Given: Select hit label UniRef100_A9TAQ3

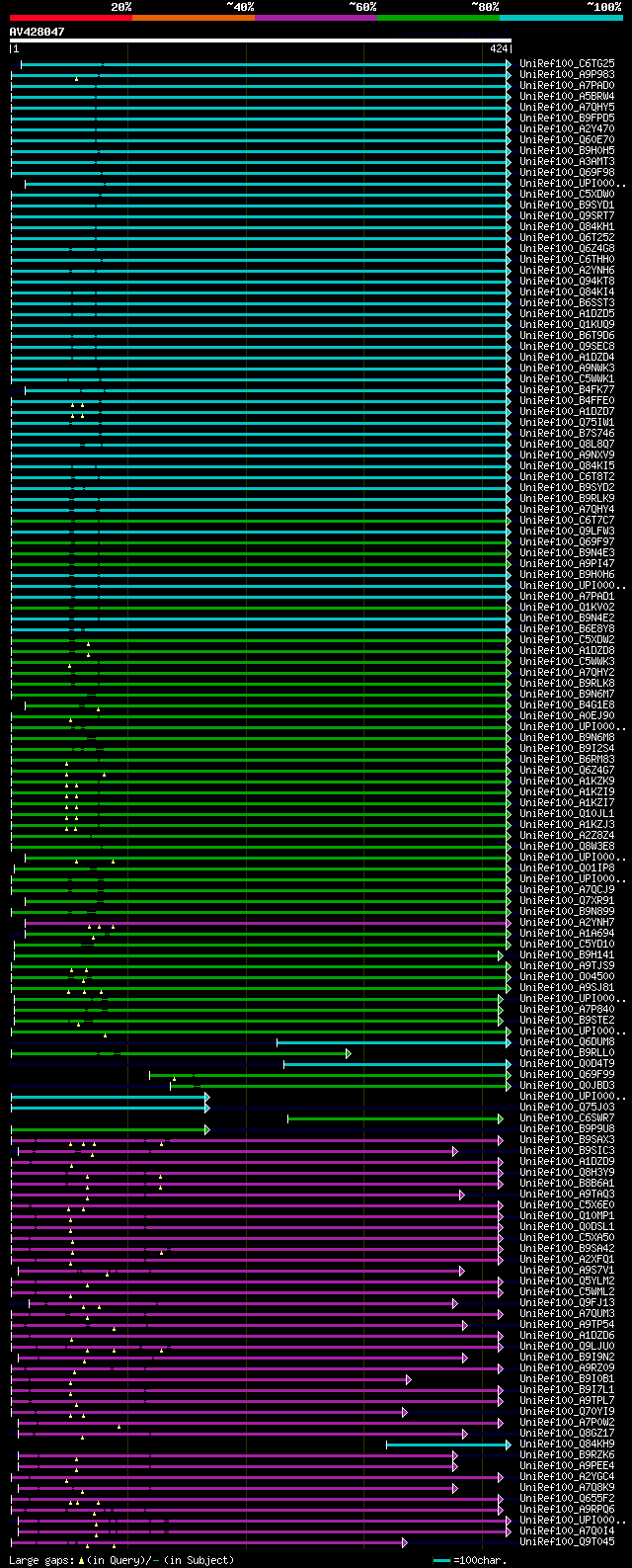Looking at the screenshot, I should [567, 1194].
